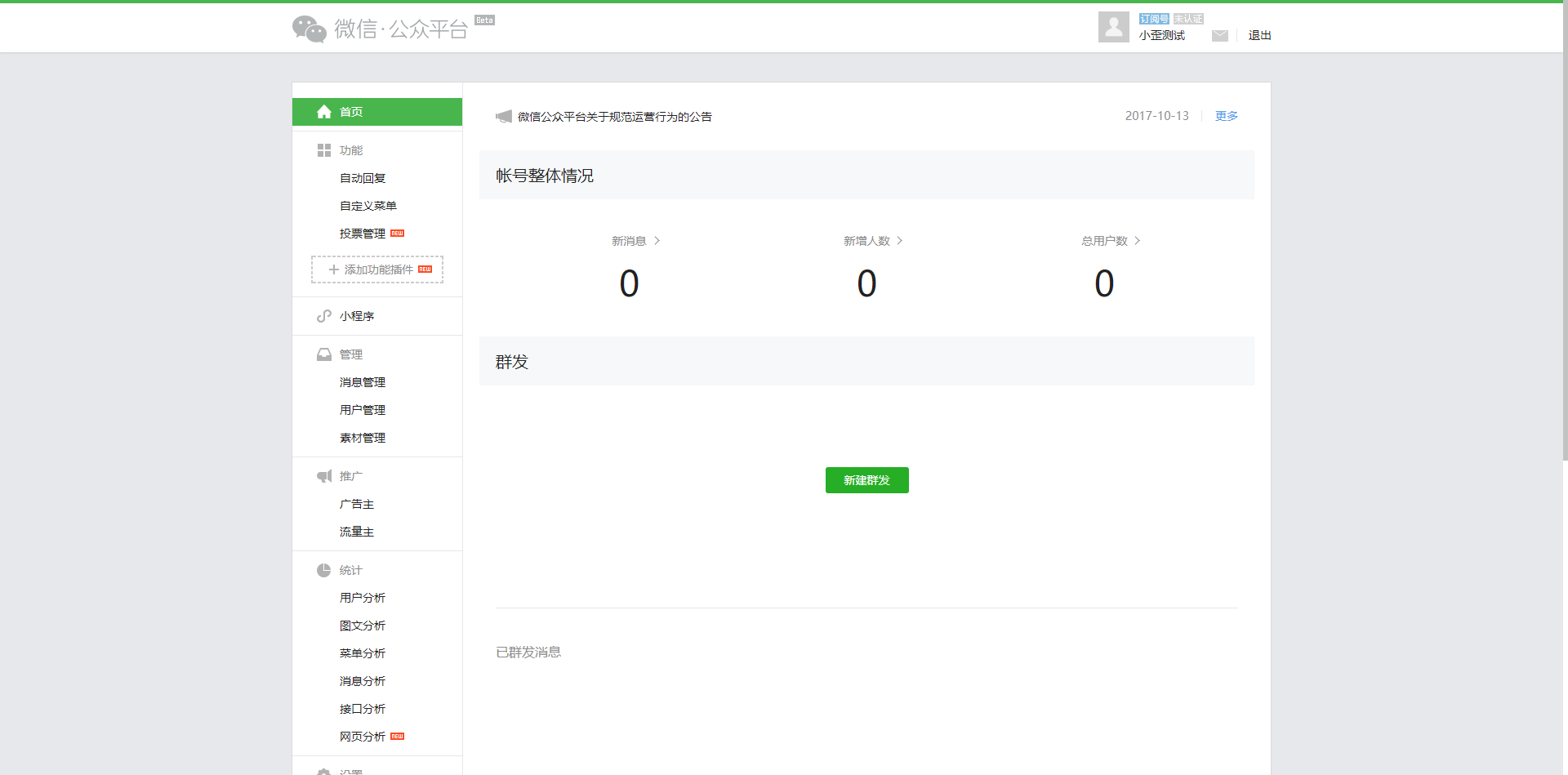View 消息分析 statistics
Screen dimensions: 1568x775
click(x=363, y=681)
